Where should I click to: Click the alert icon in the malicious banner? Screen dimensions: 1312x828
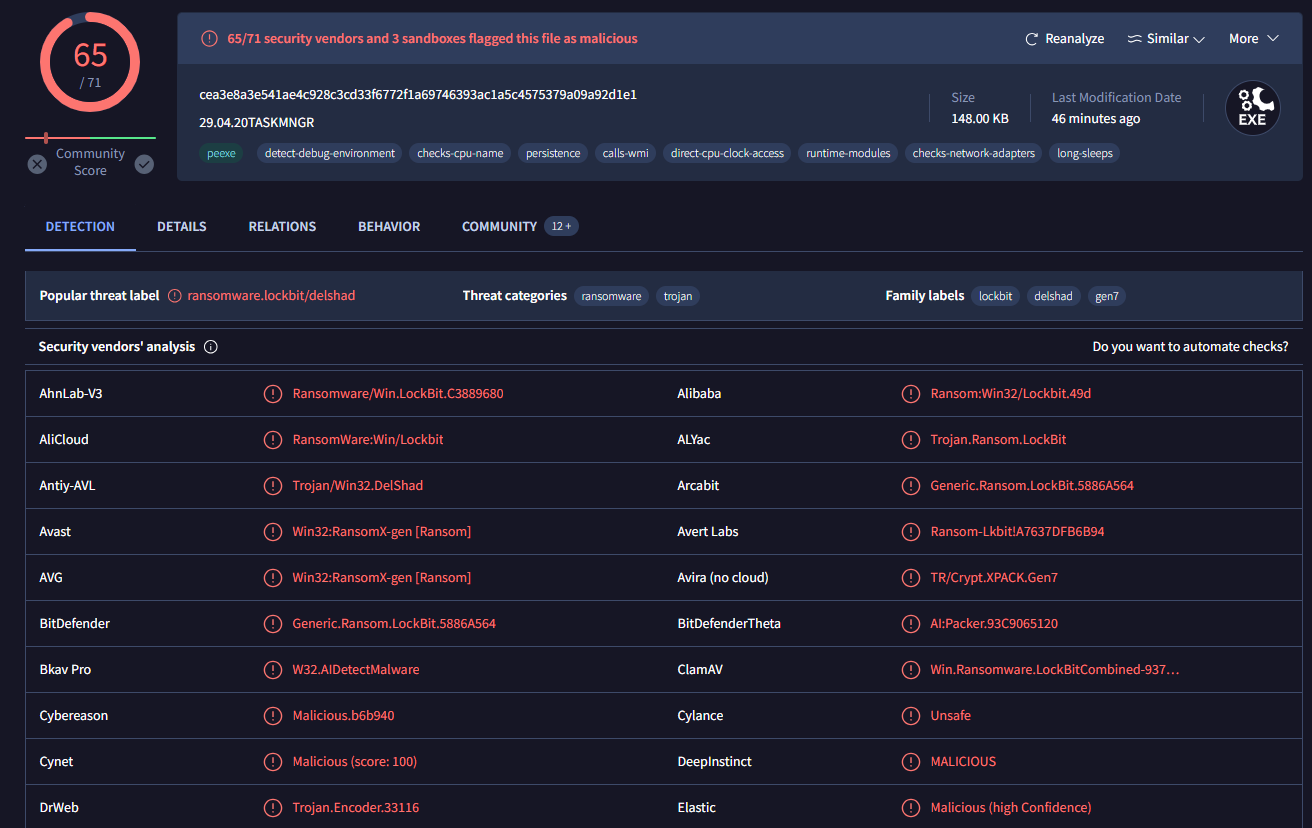click(209, 39)
